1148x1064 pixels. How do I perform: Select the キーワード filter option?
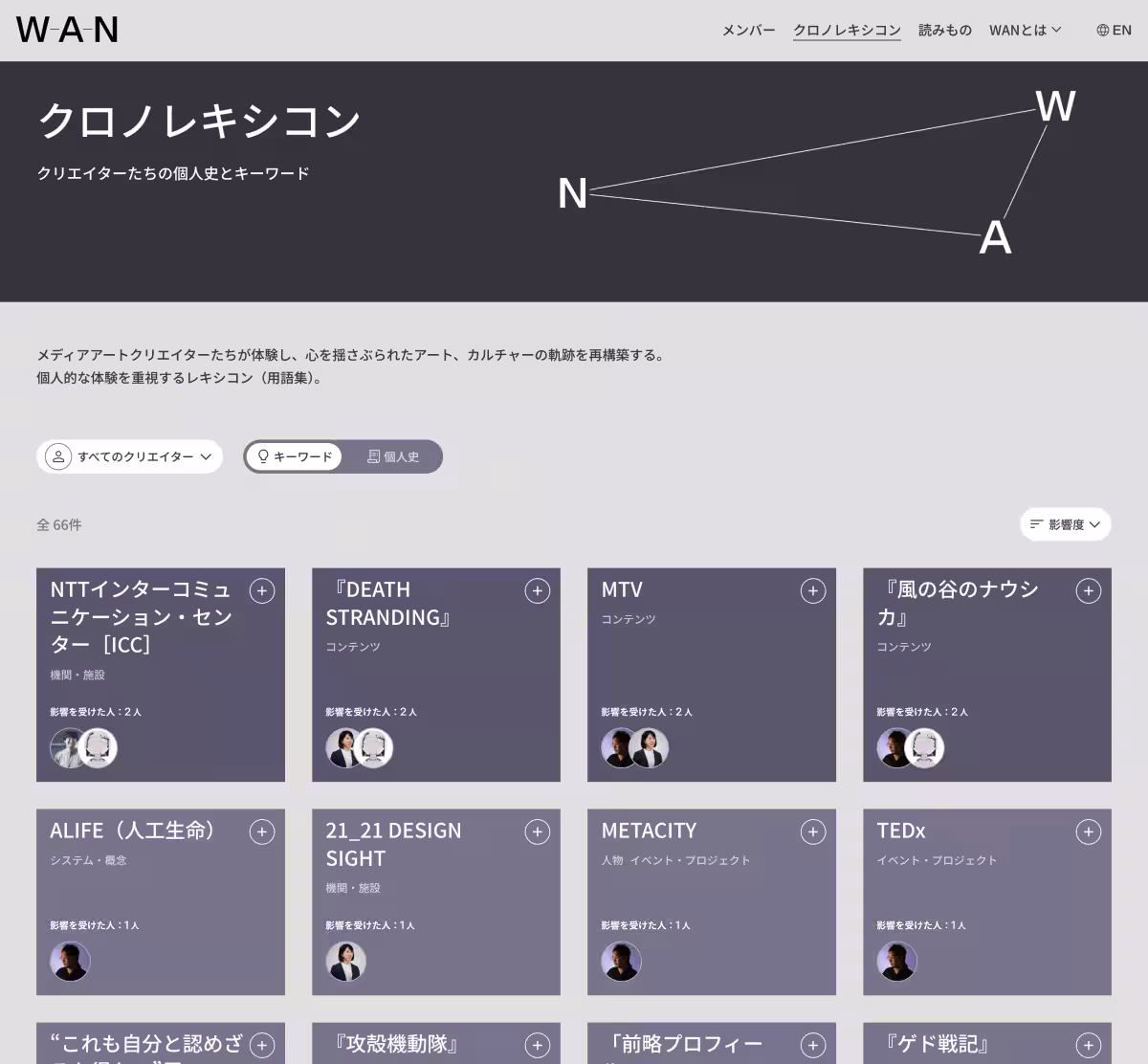294,456
